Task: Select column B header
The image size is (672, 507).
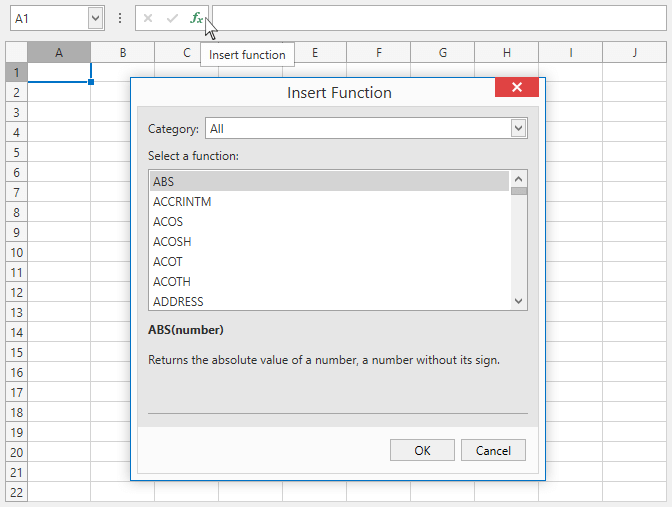Action: (x=122, y=53)
